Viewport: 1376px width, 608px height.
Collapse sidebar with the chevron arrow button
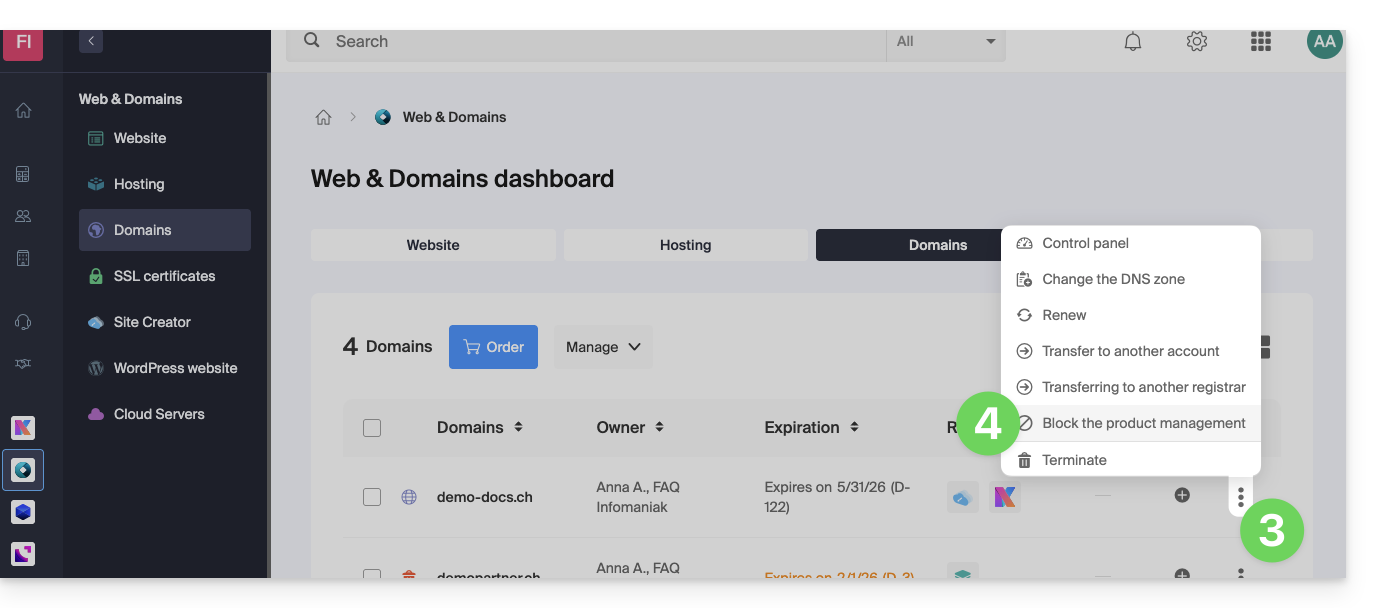click(91, 41)
